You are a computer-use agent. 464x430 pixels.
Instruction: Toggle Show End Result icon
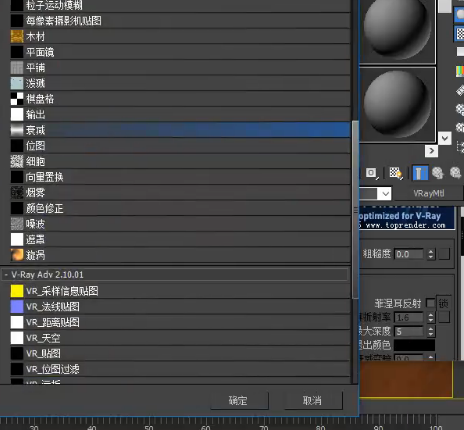[x=420, y=173]
